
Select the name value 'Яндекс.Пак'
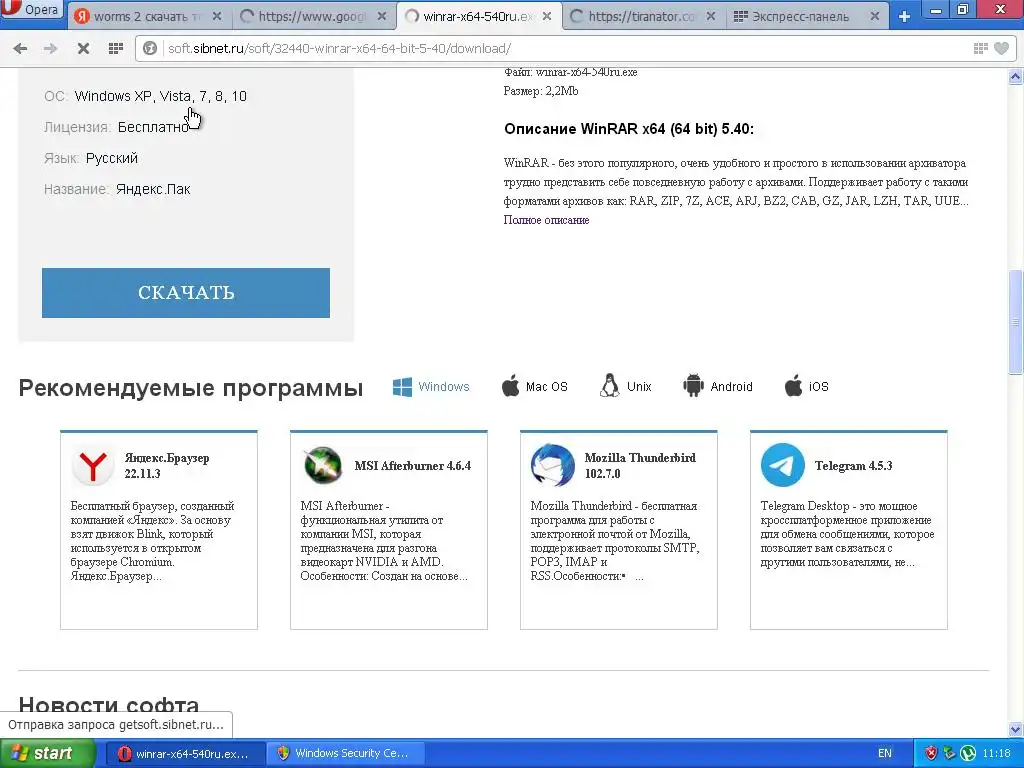(x=153, y=189)
